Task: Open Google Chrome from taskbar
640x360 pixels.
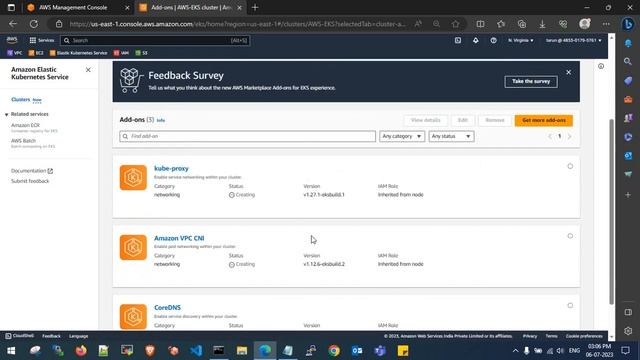Action: coord(334,351)
